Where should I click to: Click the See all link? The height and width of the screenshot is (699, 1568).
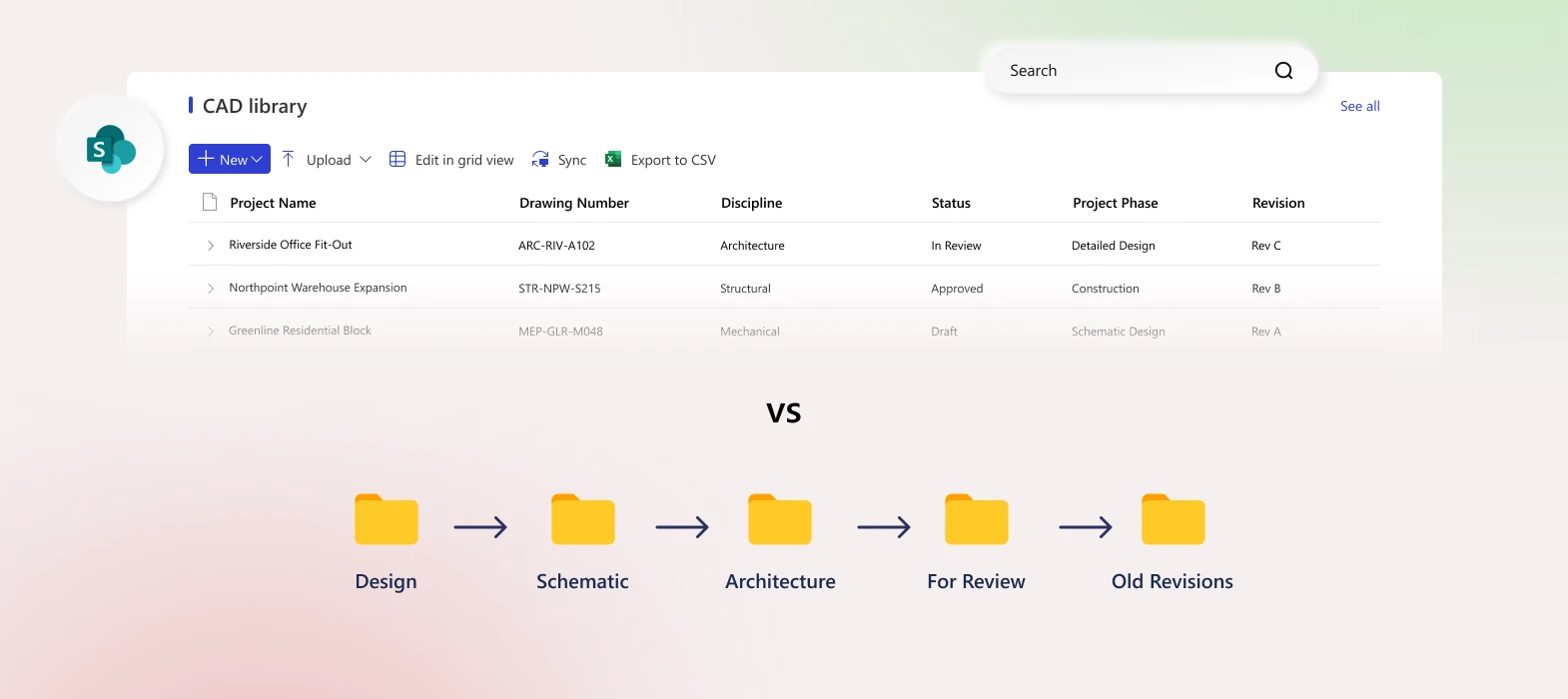tap(1359, 106)
